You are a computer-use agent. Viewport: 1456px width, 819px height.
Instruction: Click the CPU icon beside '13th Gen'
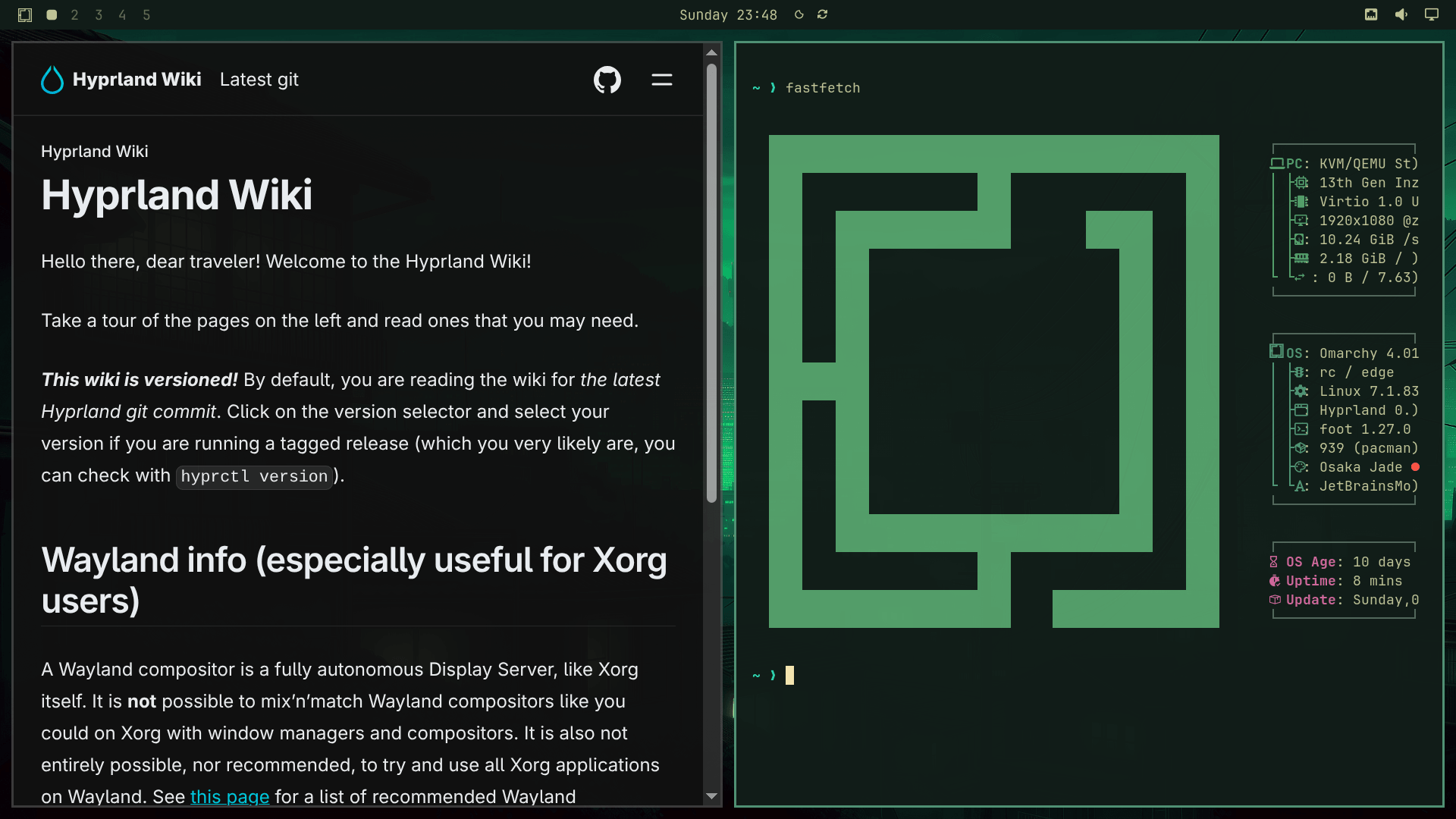click(1301, 183)
